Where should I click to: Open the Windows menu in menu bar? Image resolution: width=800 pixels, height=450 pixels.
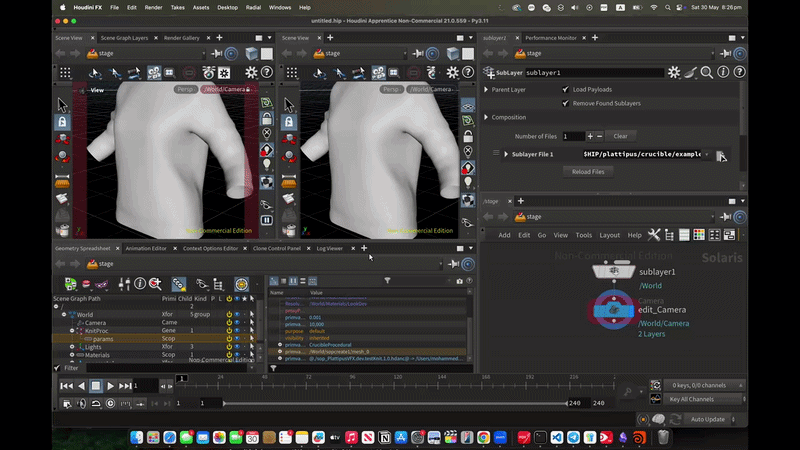pos(280,8)
